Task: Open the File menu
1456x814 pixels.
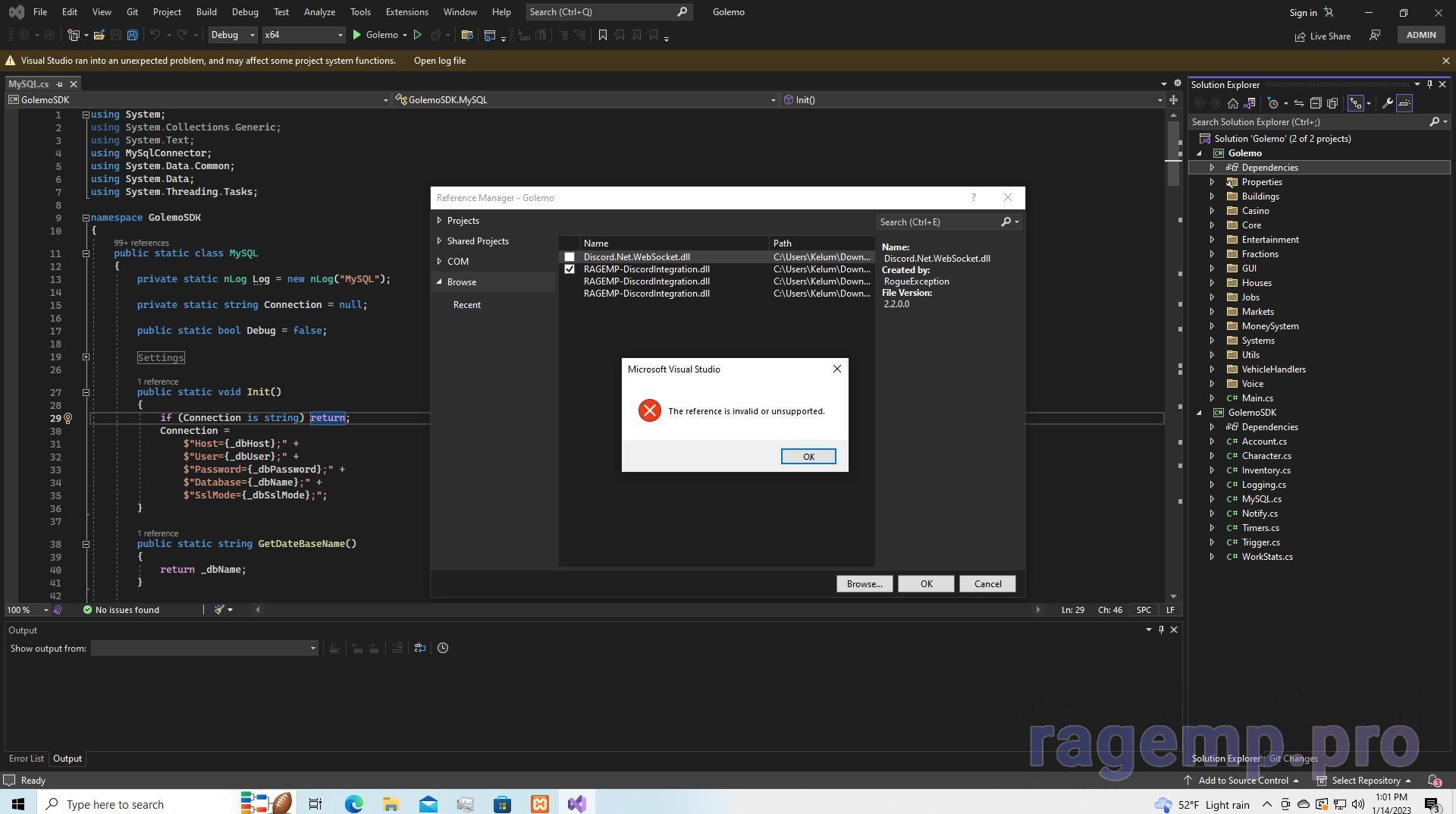Action: [40, 12]
